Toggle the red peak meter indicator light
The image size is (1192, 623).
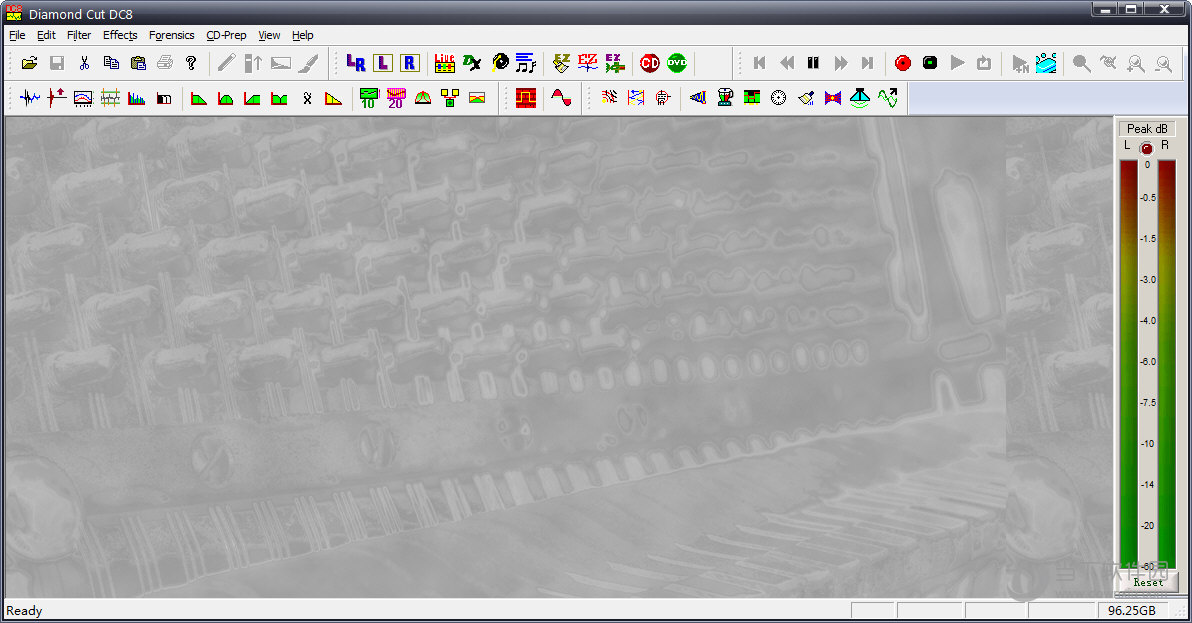(x=1146, y=147)
